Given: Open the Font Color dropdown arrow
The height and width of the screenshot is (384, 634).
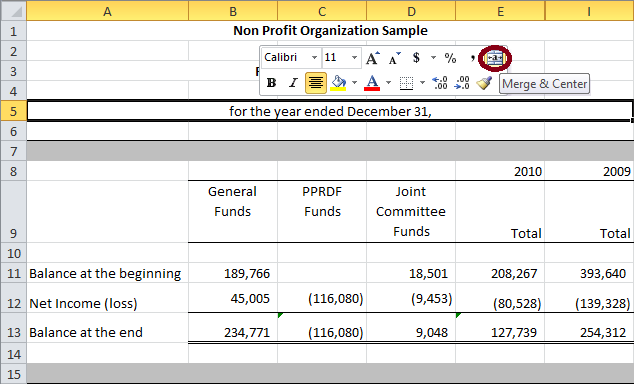Looking at the screenshot, I should pos(388,83).
